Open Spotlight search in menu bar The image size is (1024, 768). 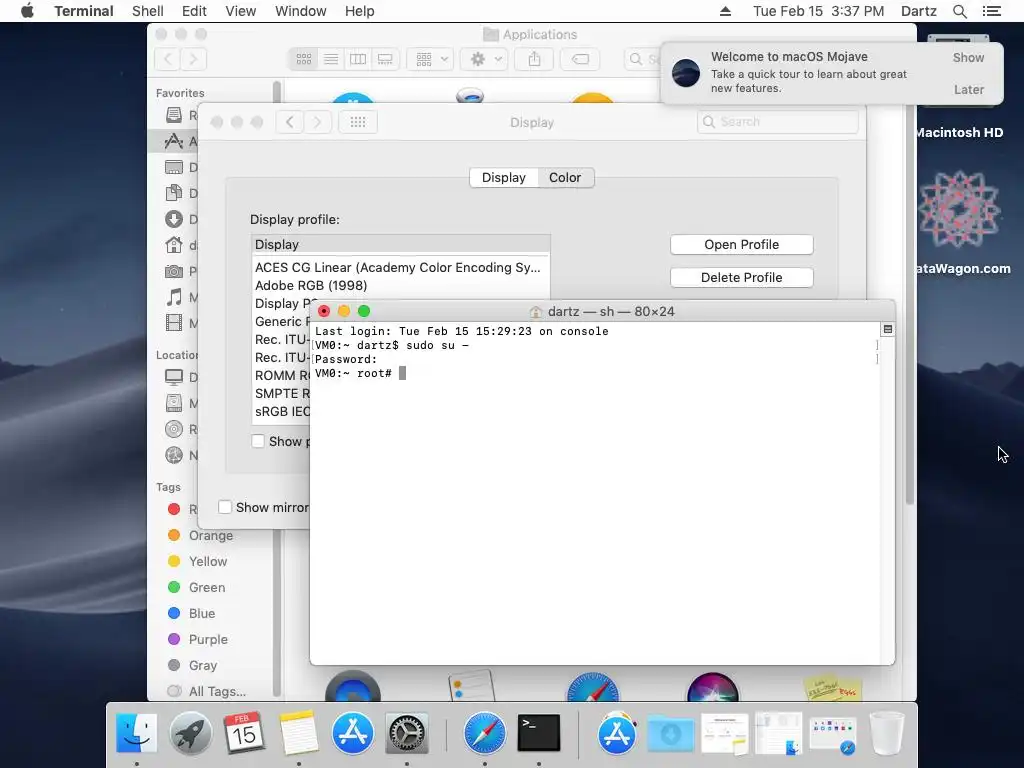(x=959, y=11)
